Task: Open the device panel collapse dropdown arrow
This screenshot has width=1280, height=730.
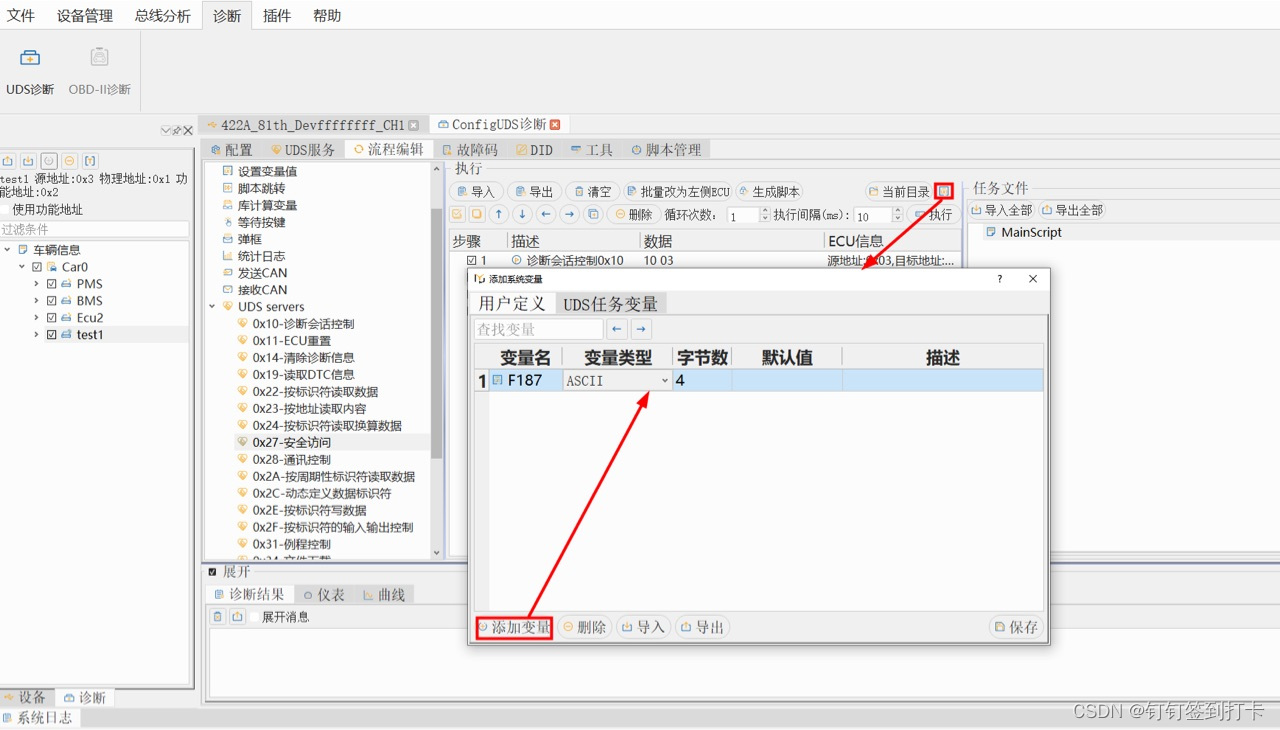Action: tap(165, 130)
